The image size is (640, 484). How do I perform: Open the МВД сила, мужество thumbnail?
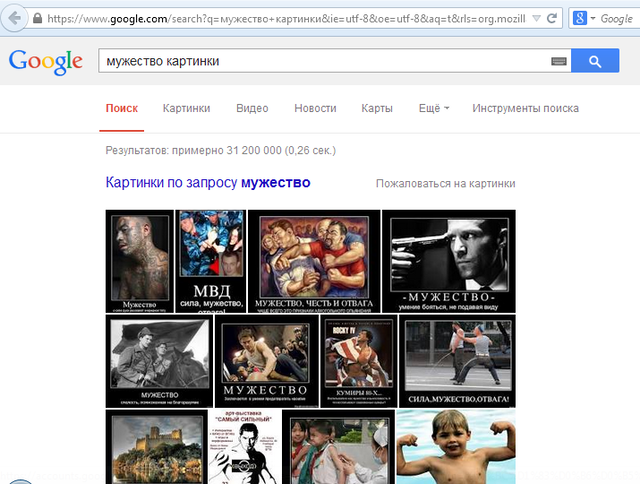coord(211,261)
